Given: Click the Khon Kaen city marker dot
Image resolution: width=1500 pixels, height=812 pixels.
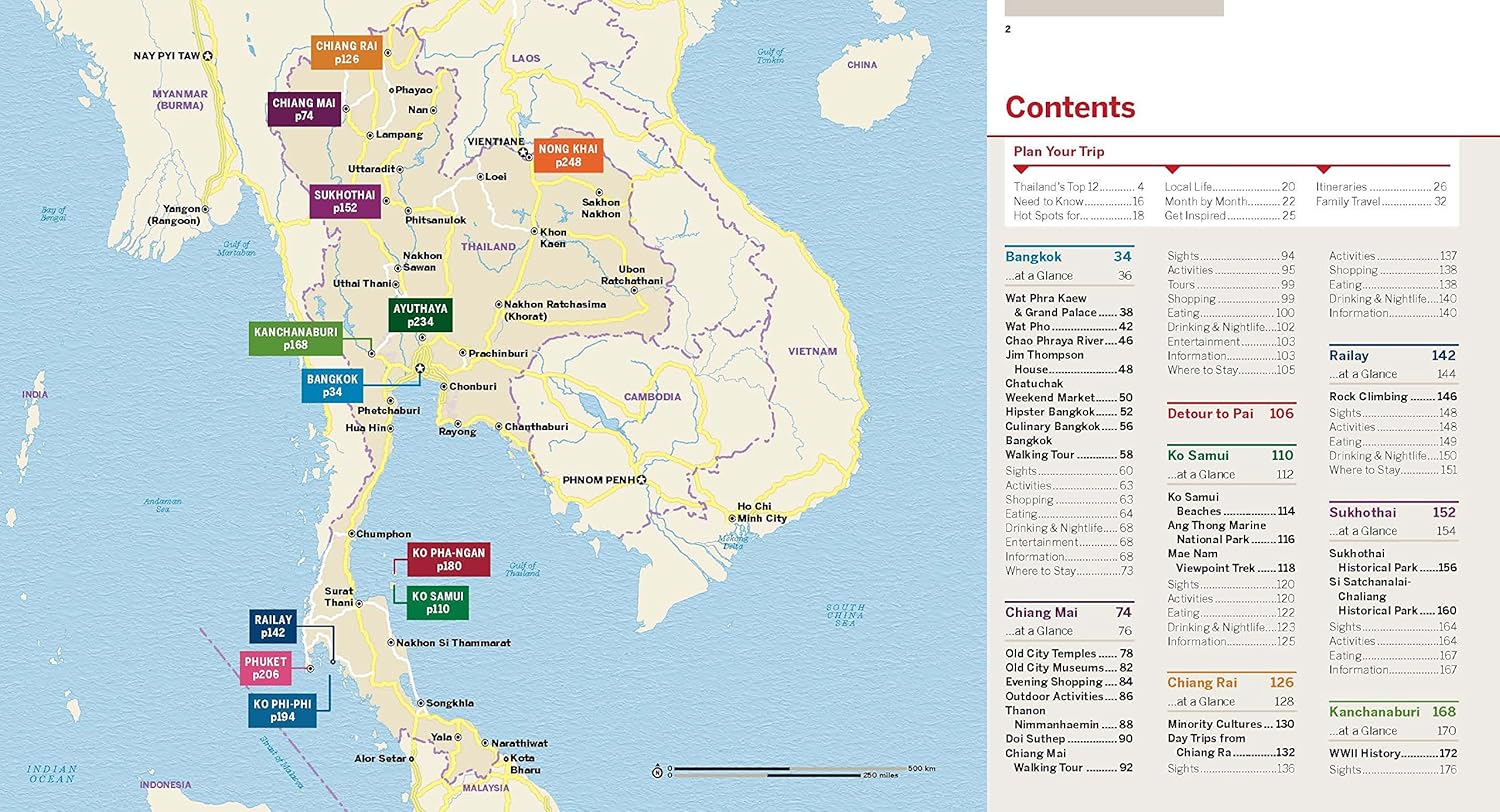Looking at the screenshot, I should click(533, 232).
